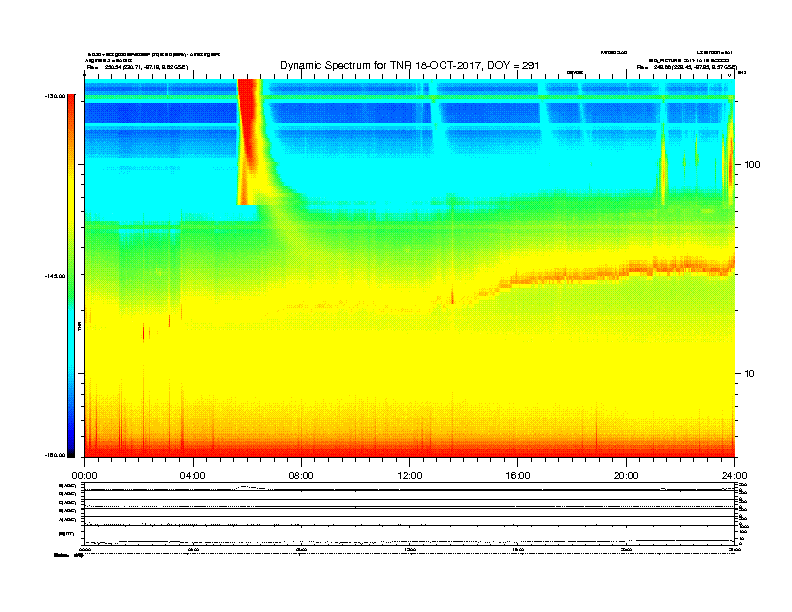The height and width of the screenshot is (612, 792).
Task: Select the 00:00 time axis label
Action: (84, 476)
